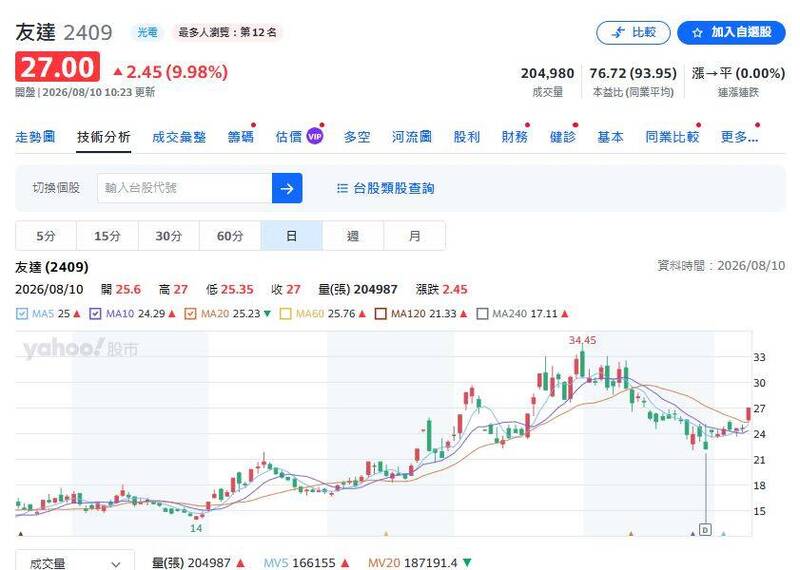Enable the MA60 checkbox
This screenshot has width=800, height=570.
pyautogui.click(x=286, y=314)
